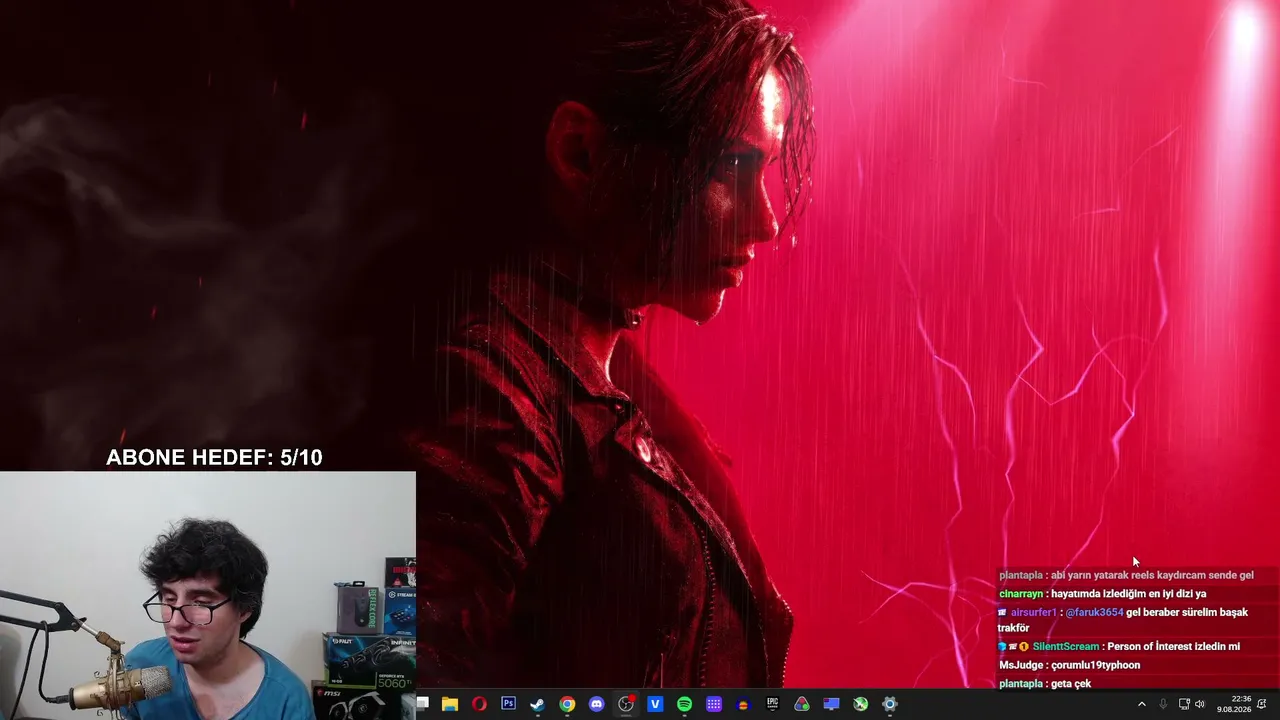Click the airsurfer1 username in chat
1280x720 pixels.
point(1033,612)
